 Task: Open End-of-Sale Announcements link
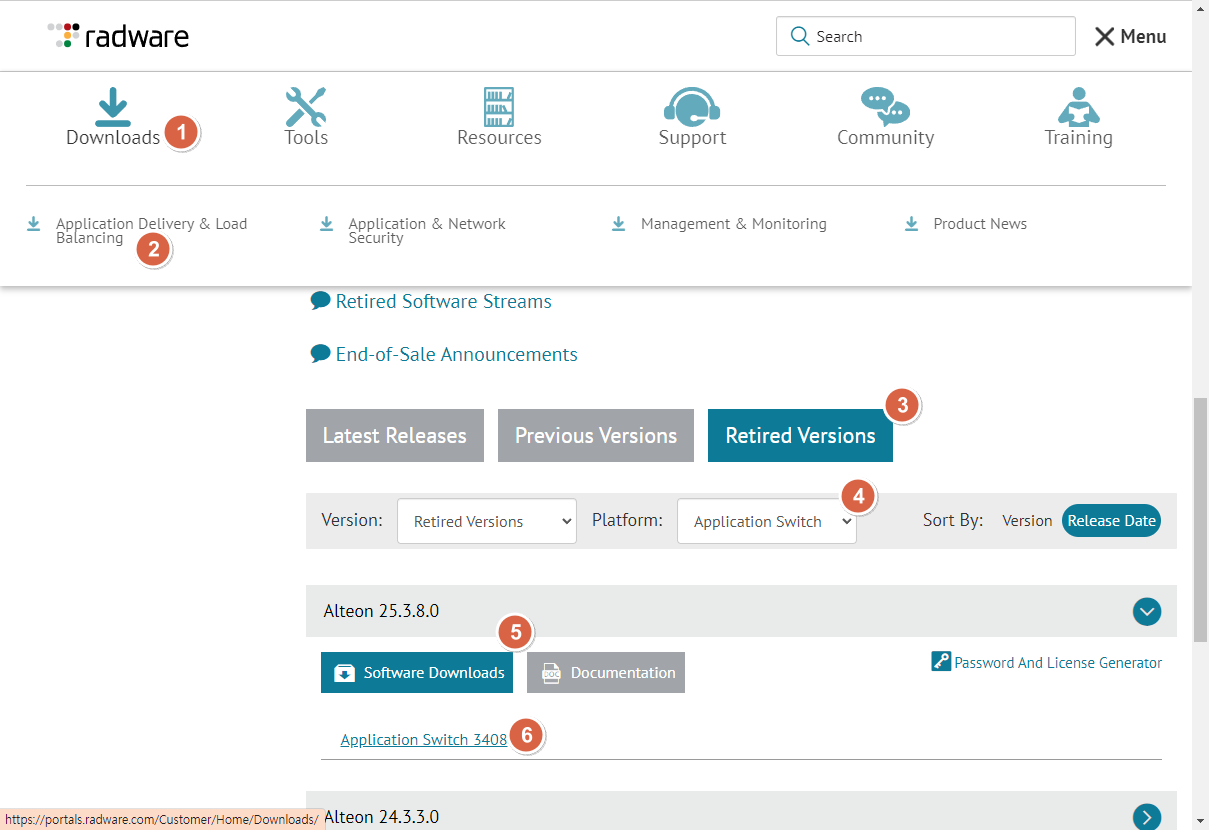457,354
